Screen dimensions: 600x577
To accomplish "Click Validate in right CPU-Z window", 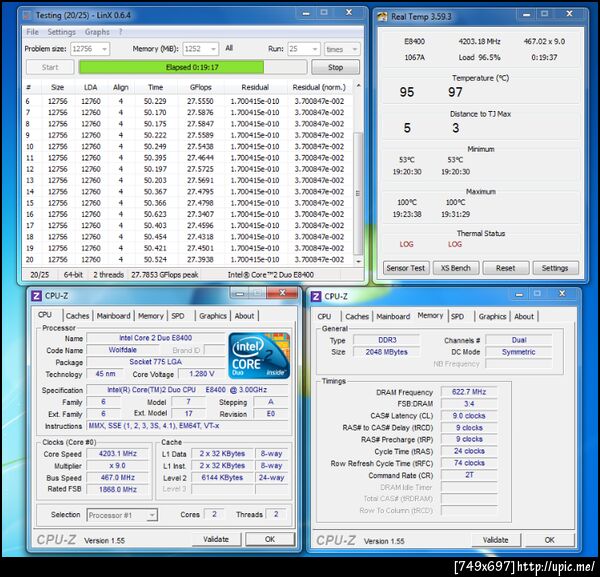I will (496, 540).
